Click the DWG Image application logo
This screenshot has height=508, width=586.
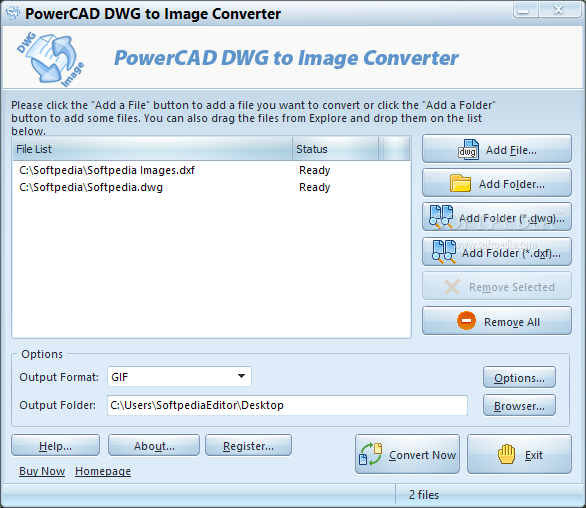[50, 59]
